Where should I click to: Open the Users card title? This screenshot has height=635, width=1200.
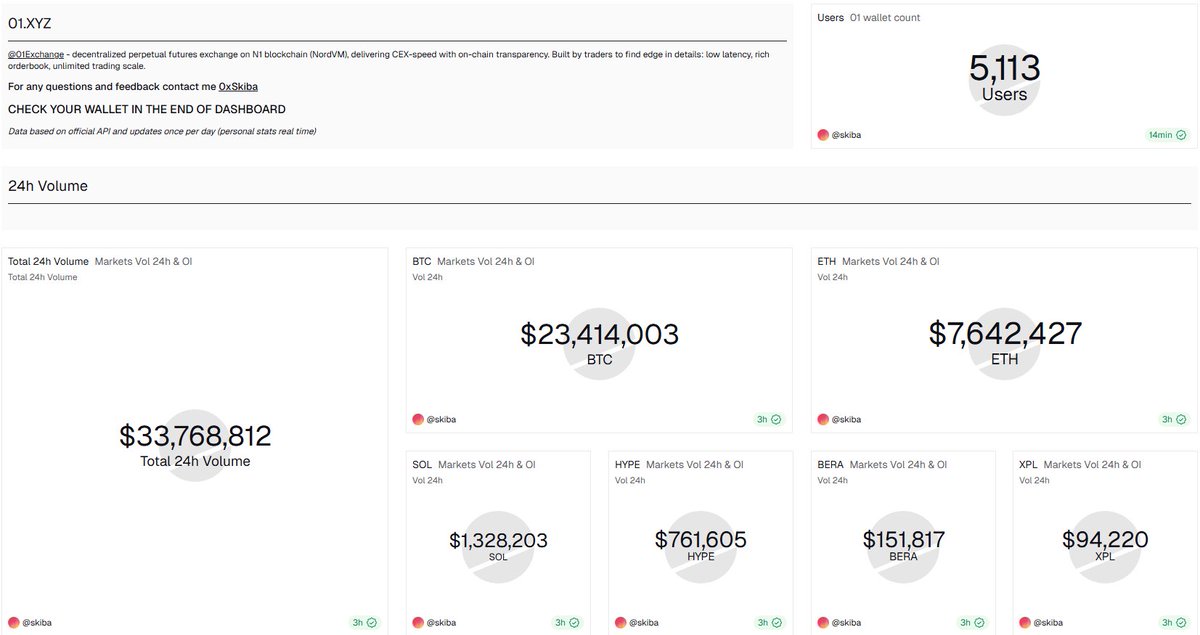tap(830, 18)
